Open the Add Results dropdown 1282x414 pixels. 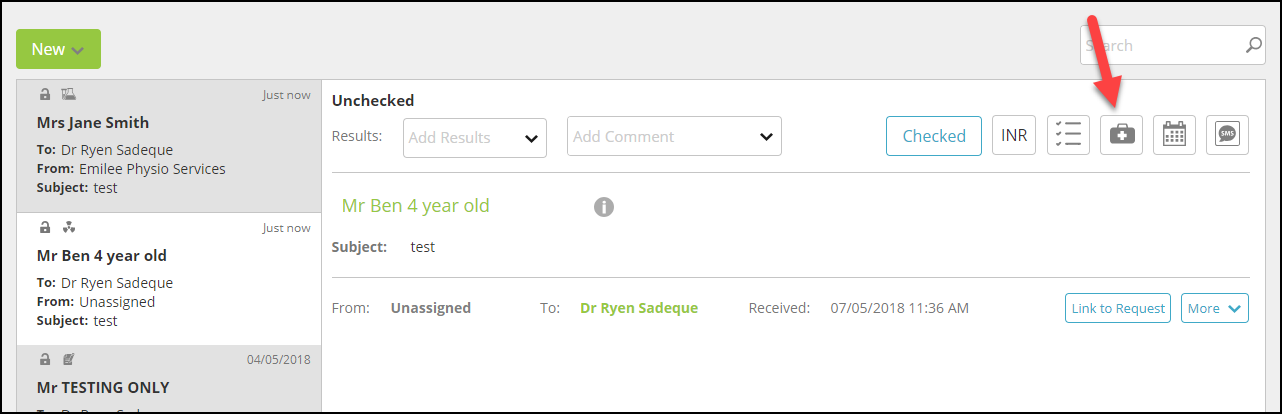point(475,137)
